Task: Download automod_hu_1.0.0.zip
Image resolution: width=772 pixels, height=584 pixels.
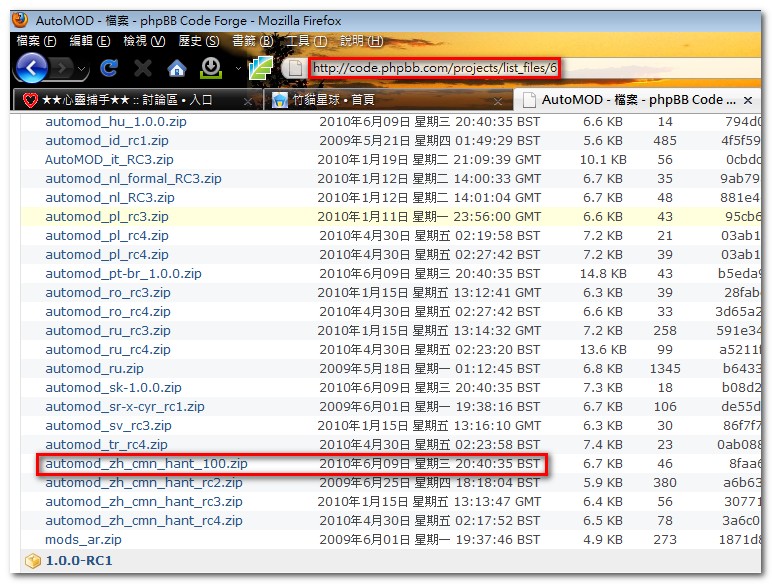Action: point(116,122)
